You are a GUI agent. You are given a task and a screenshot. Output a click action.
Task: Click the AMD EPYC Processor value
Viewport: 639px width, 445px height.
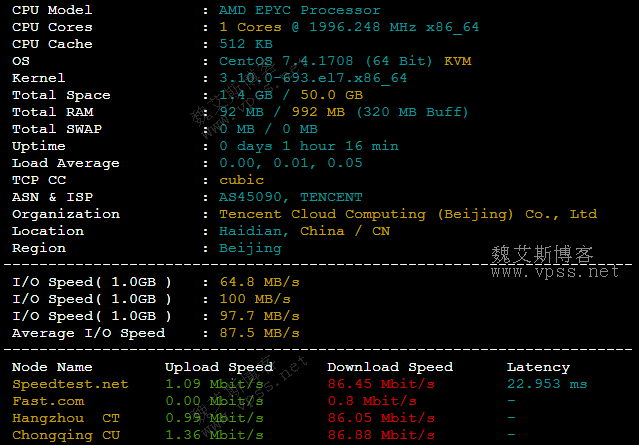[x=299, y=10]
